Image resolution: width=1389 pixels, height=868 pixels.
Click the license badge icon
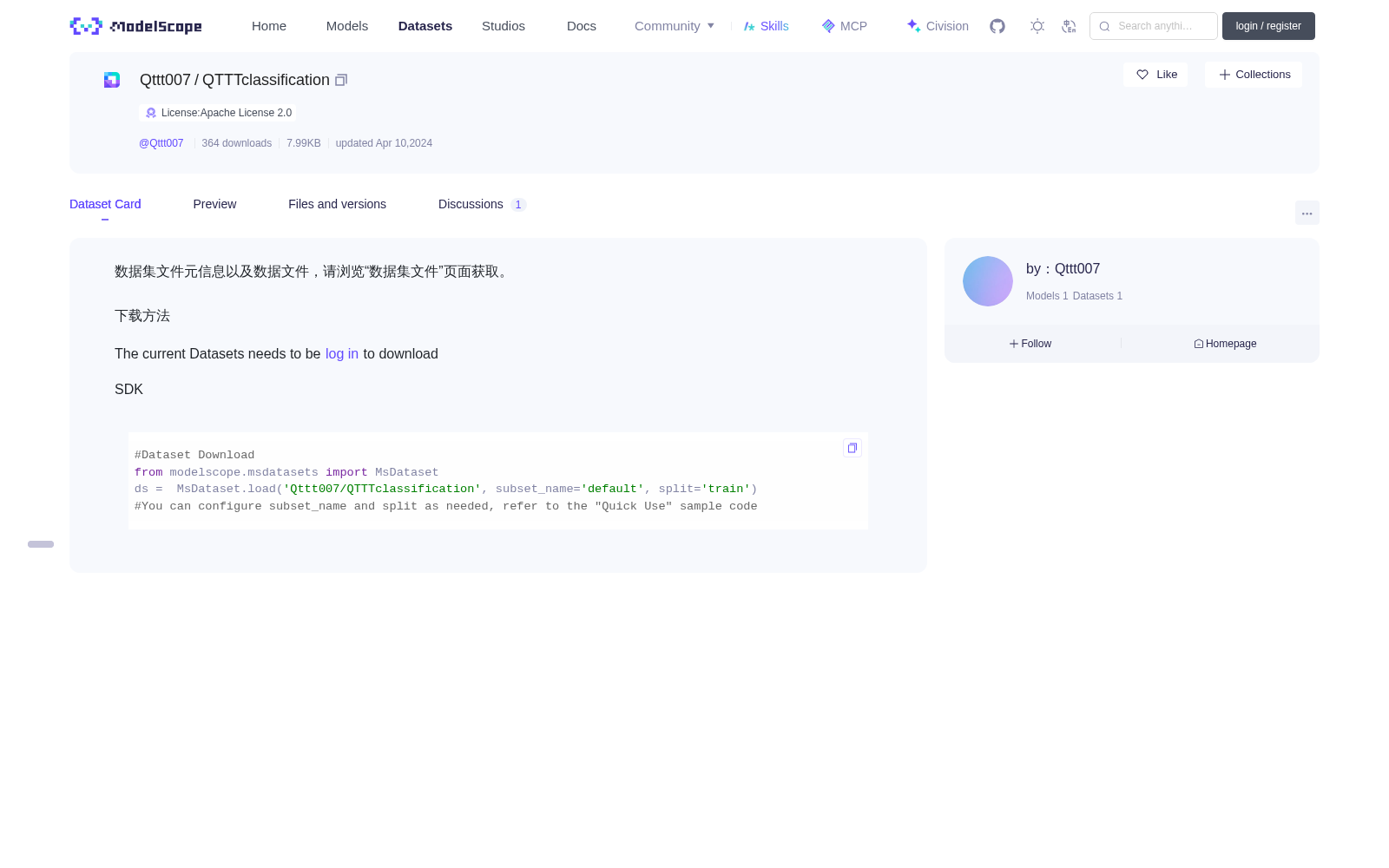151,113
